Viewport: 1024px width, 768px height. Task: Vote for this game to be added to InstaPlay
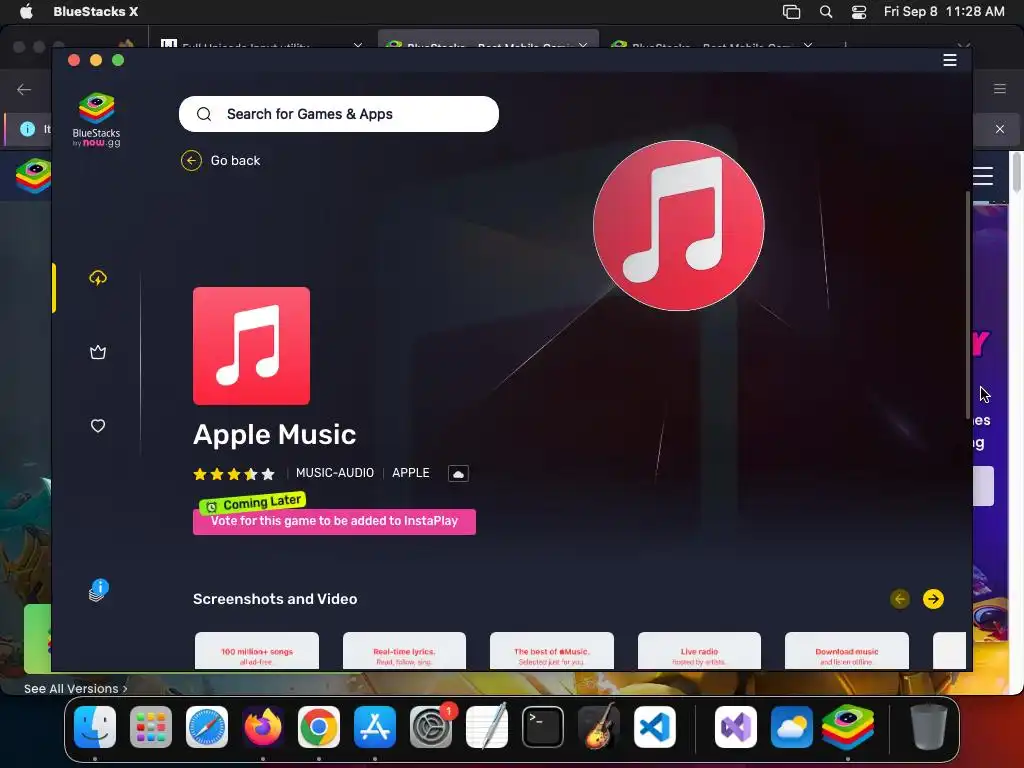coord(334,521)
